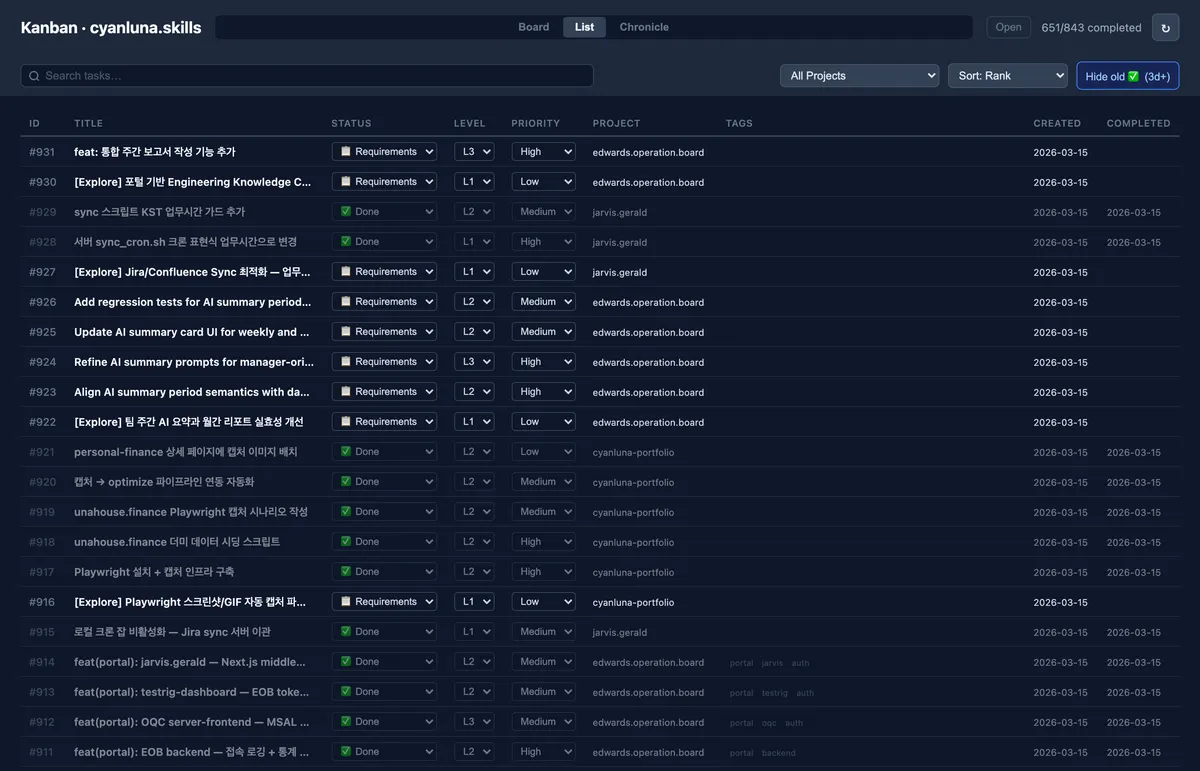The image size is (1200, 771).
Task: Open task titled Add regression tests for AI summary
Action: (x=192, y=302)
